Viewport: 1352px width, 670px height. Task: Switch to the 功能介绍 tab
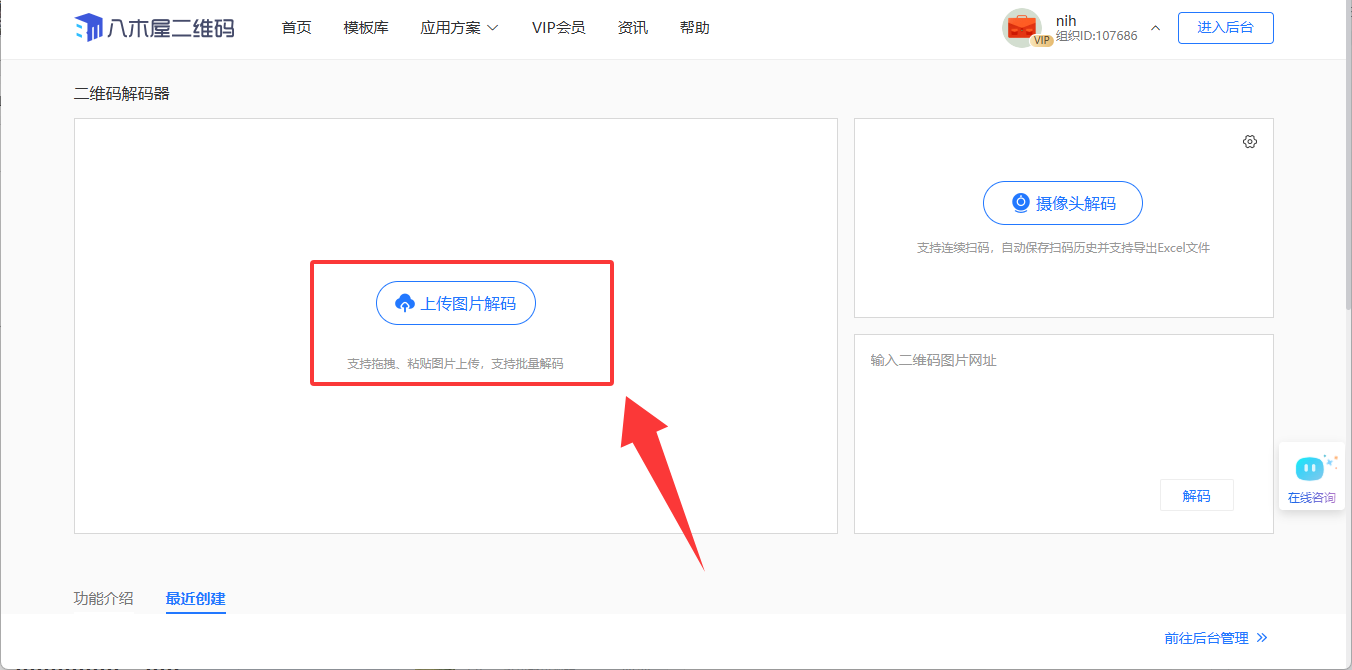[103, 599]
